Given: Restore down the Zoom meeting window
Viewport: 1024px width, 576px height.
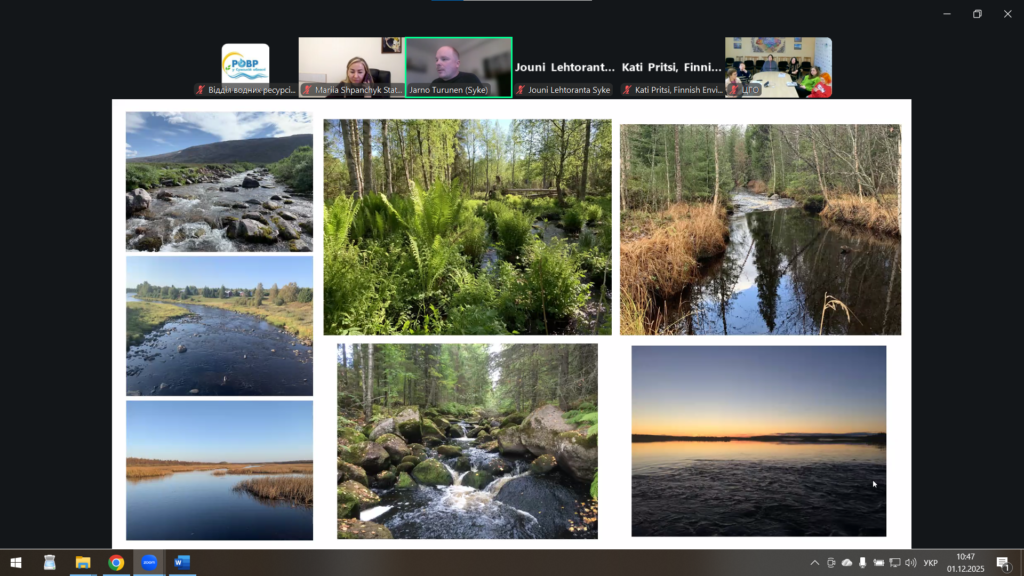Looking at the screenshot, I should click(x=977, y=14).
